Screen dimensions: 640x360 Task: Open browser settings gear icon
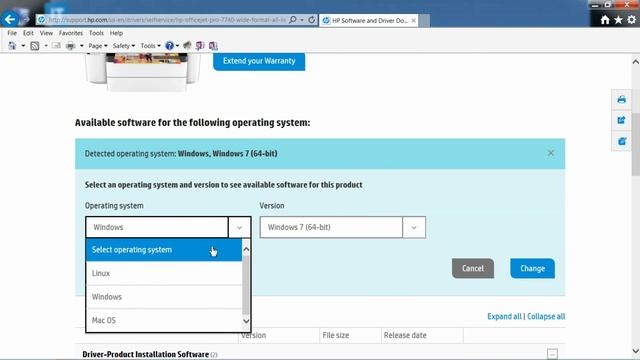coord(631,20)
